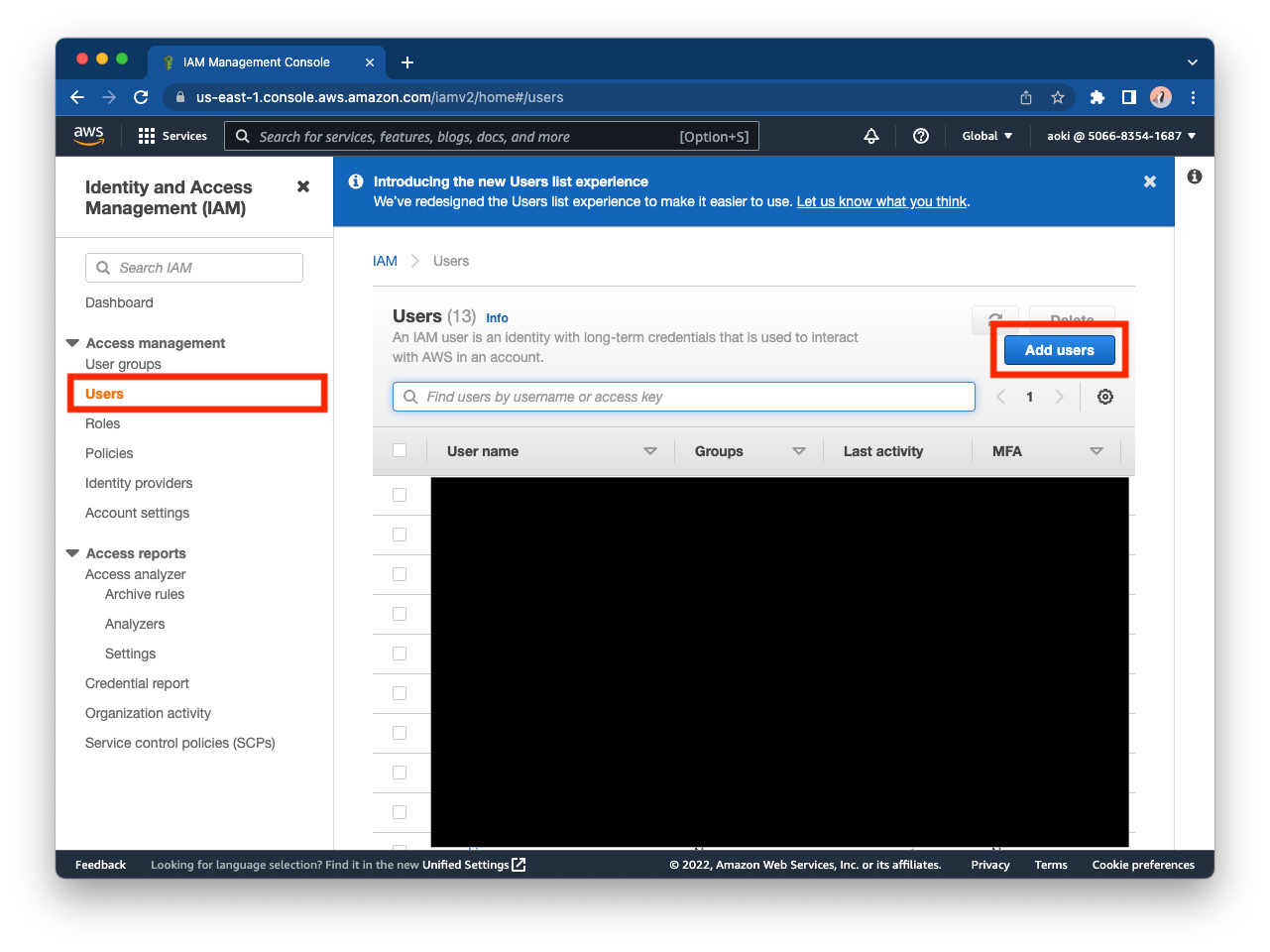Tick the fifth user row checkbox

(400, 654)
